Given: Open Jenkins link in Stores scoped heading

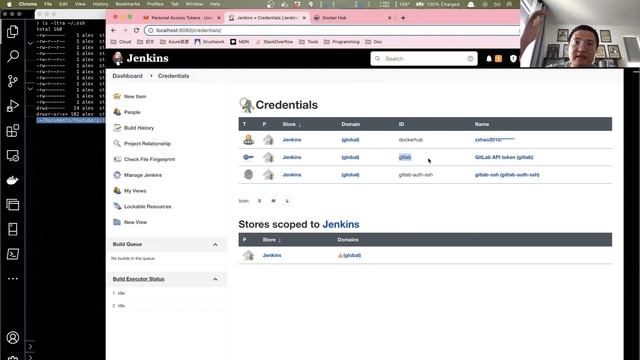Looking at the screenshot, I should click(341, 224).
